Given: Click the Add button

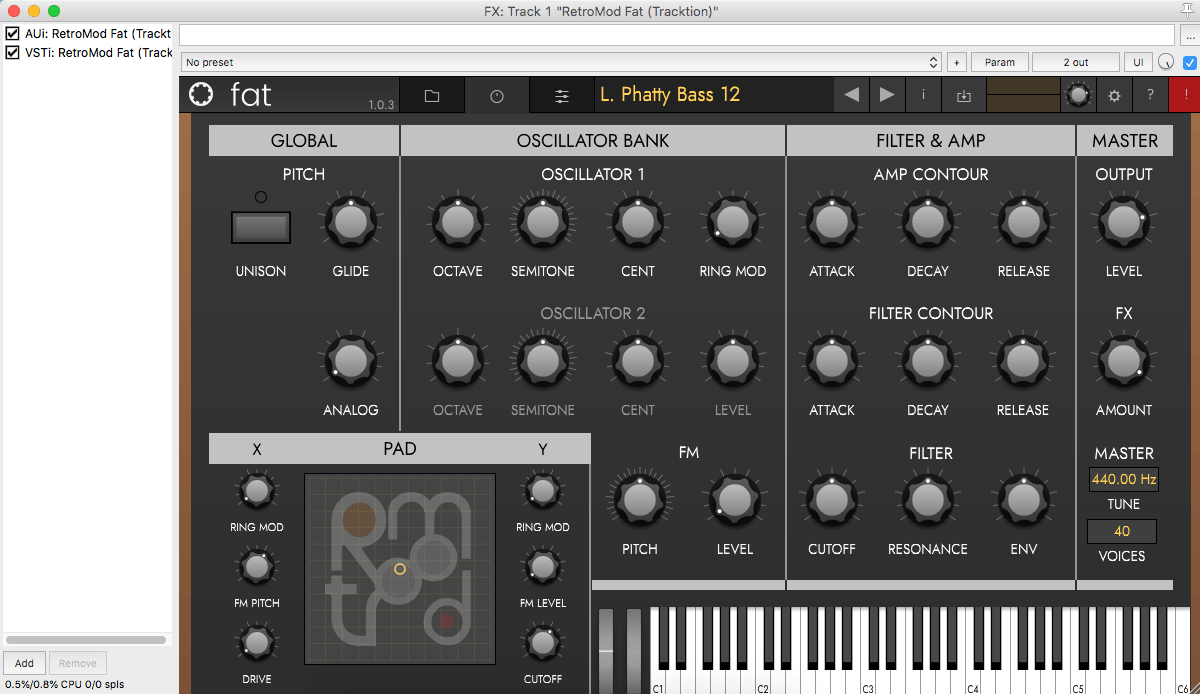Looking at the screenshot, I should point(24,663).
